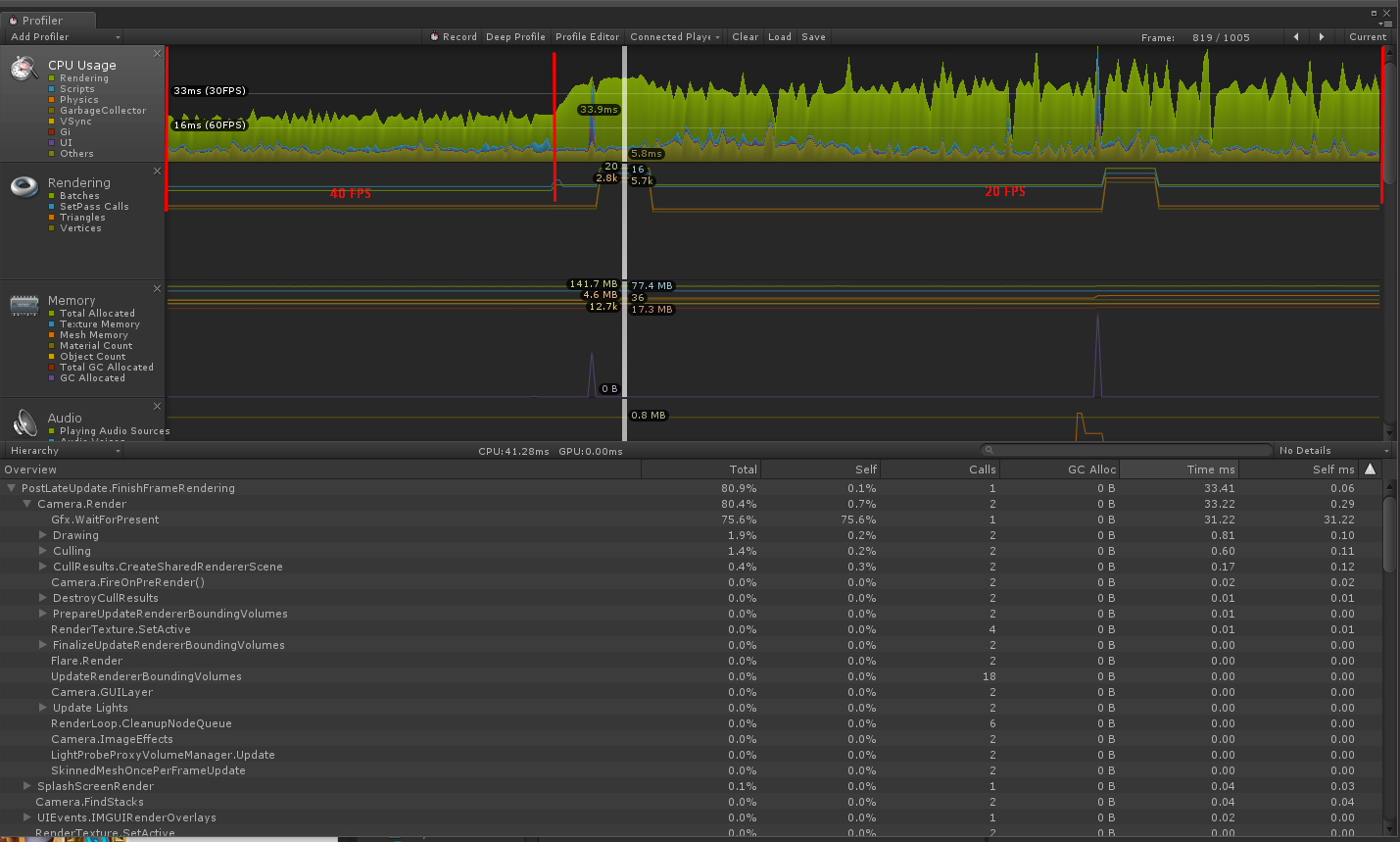Select the Profiler tab
The height and width of the screenshot is (842, 1400).
[47, 20]
